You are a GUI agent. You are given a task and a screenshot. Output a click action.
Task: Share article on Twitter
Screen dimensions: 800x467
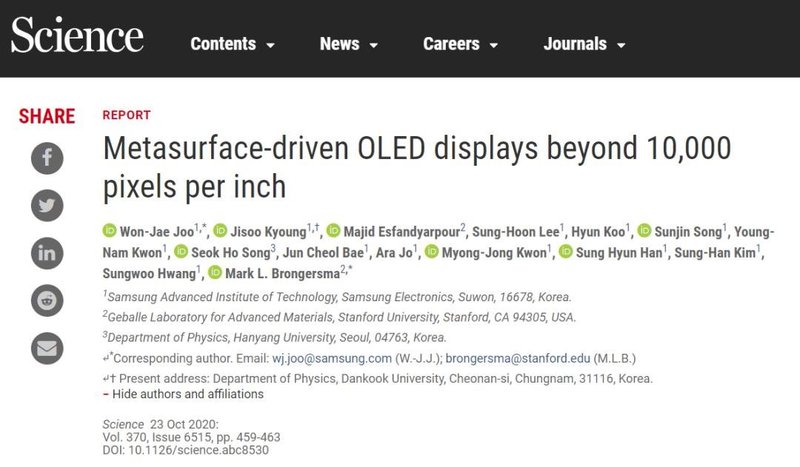click(47, 205)
